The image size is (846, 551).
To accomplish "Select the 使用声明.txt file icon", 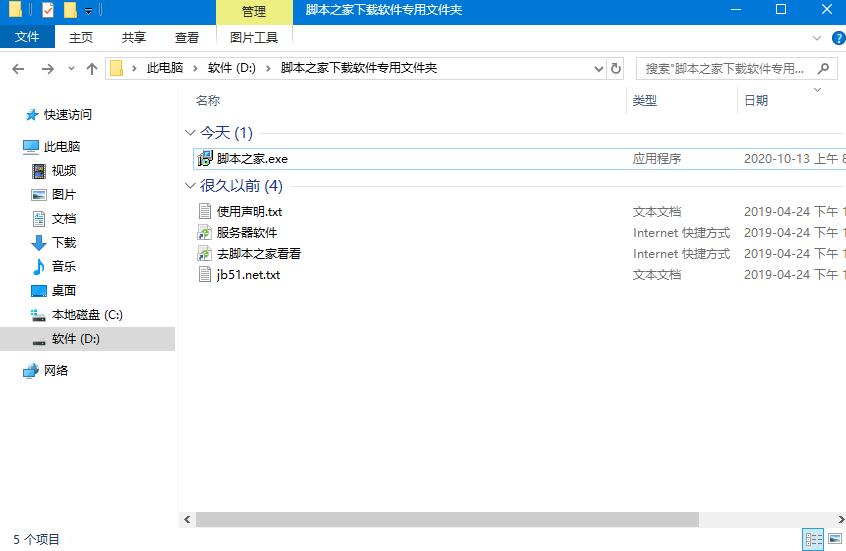I will [x=205, y=211].
